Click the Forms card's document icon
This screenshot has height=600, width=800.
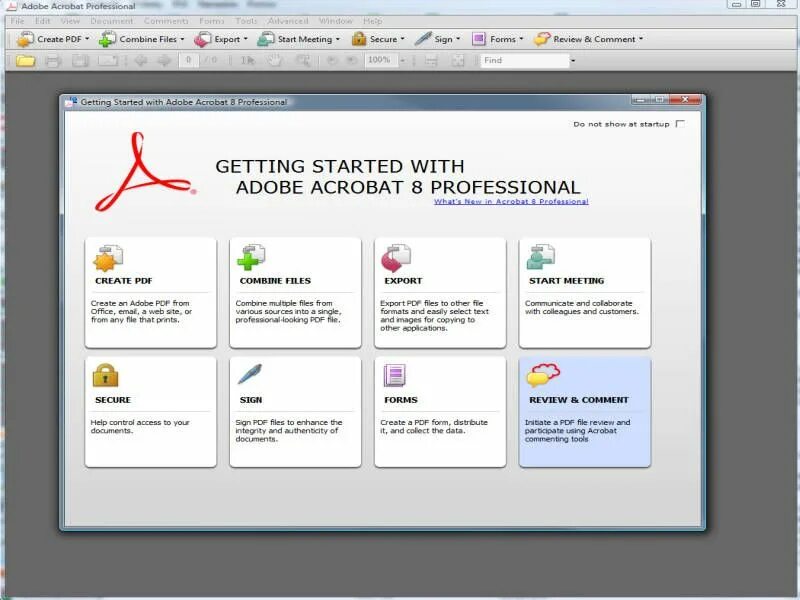[394, 376]
